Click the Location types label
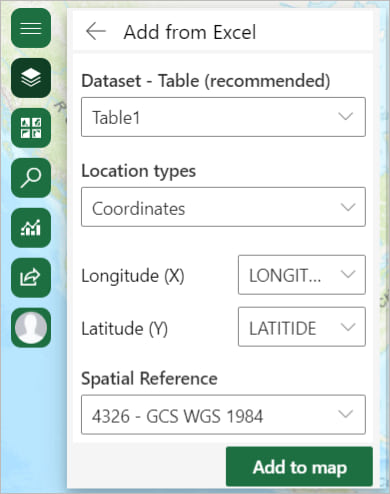390x494 pixels. pyautogui.click(x=139, y=171)
